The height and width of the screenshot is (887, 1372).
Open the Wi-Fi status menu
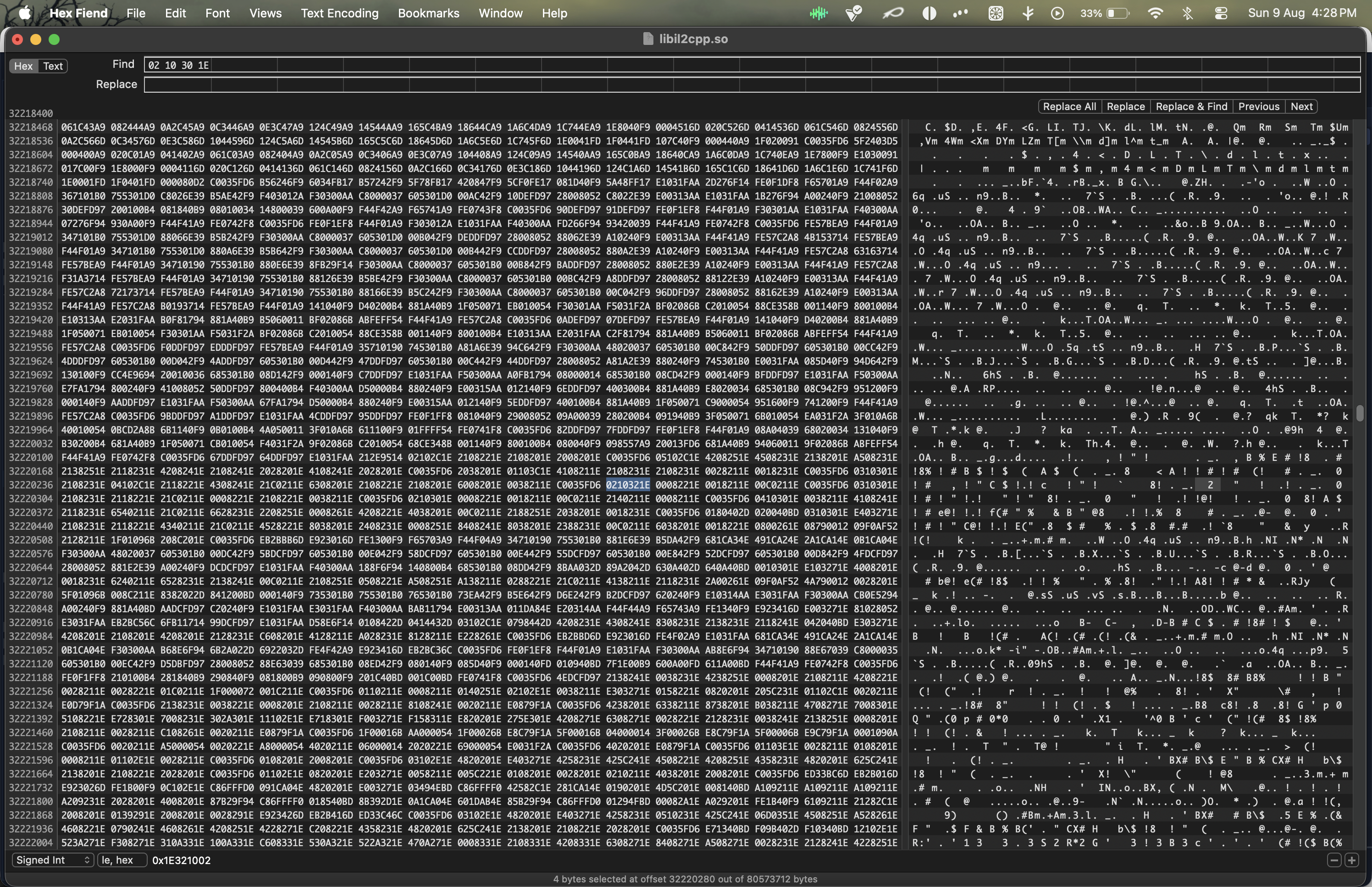point(1155,13)
